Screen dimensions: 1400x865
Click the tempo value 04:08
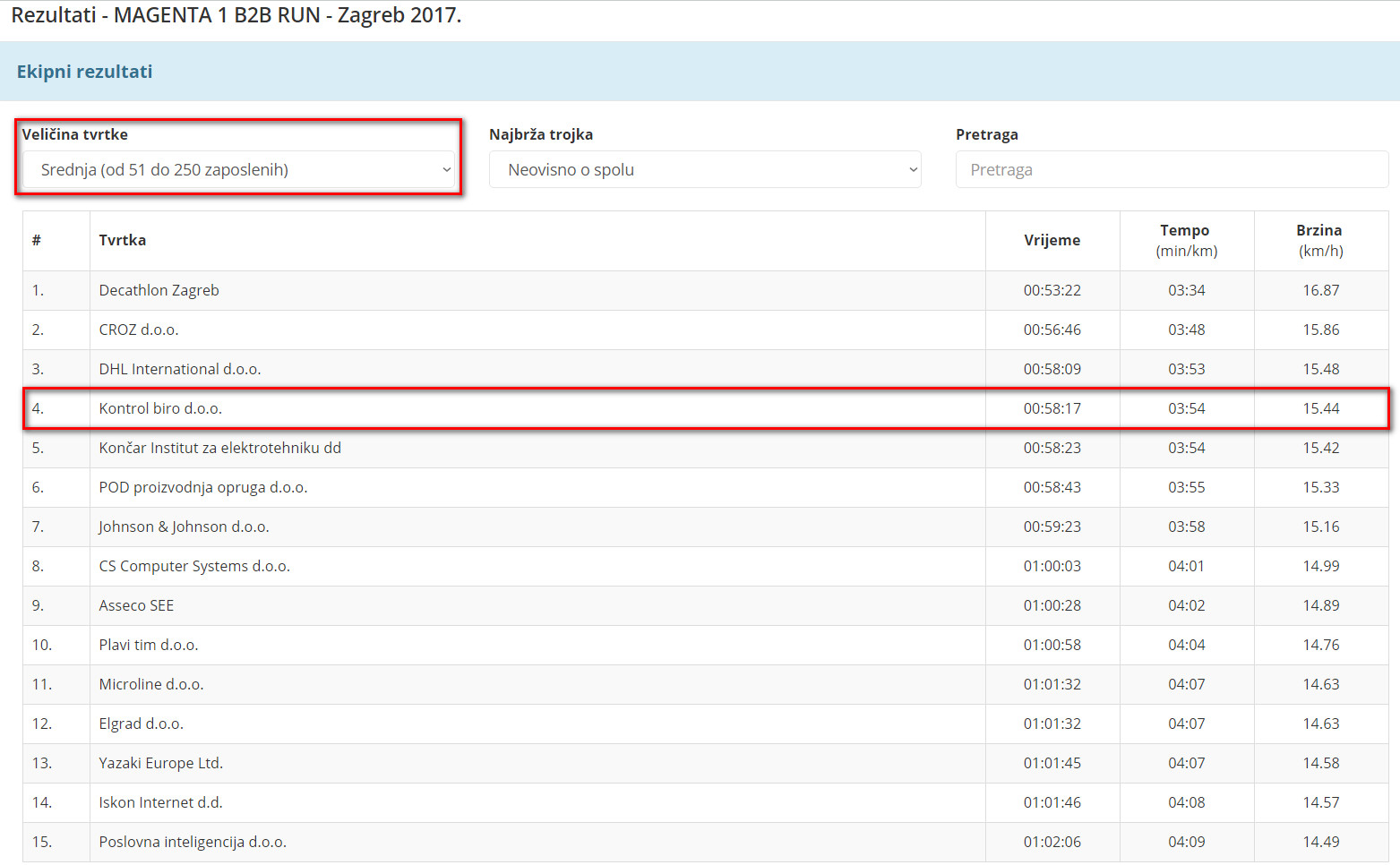[1187, 802]
